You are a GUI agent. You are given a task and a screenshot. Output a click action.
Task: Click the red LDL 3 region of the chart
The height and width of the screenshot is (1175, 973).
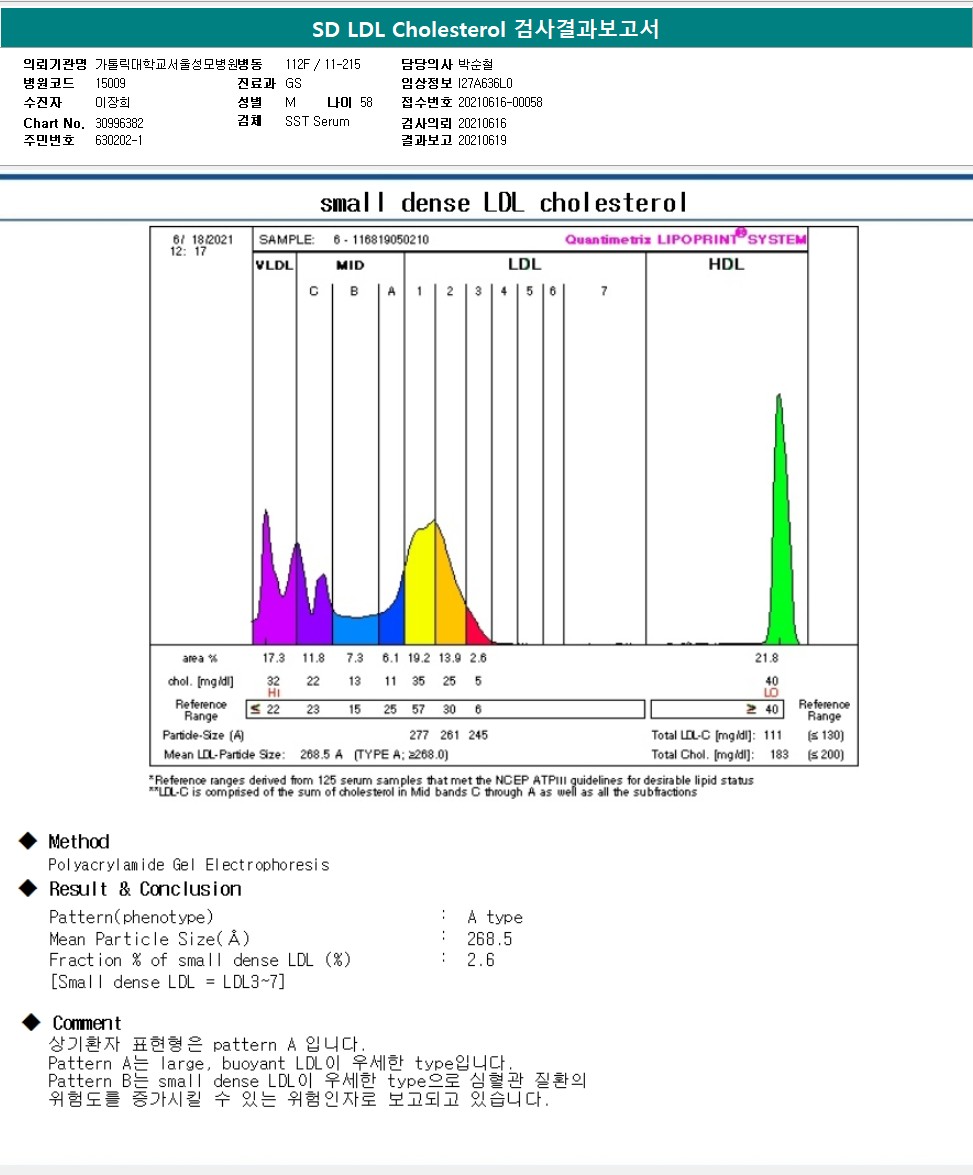point(477,632)
